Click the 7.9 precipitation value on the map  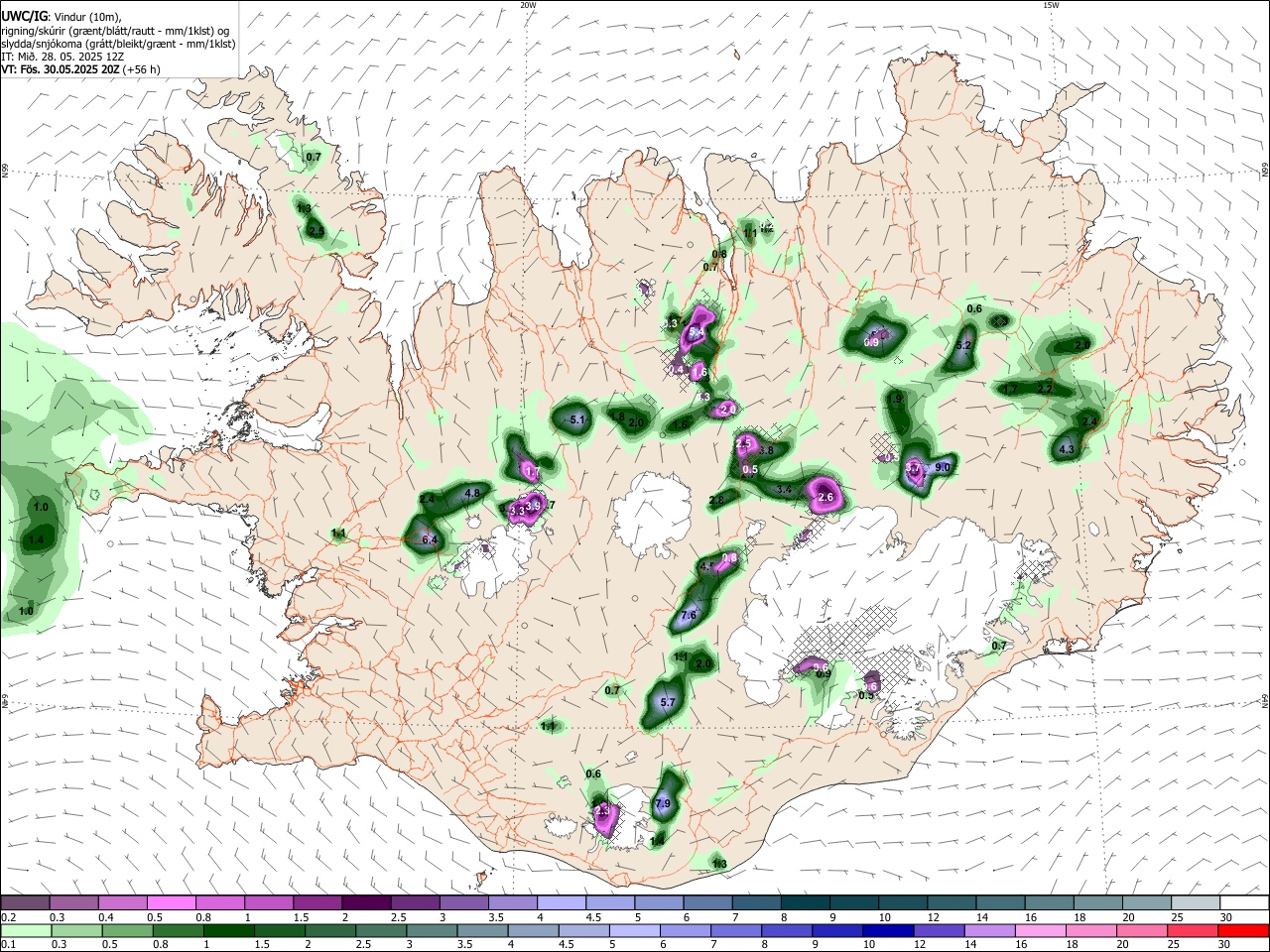[x=663, y=803]
